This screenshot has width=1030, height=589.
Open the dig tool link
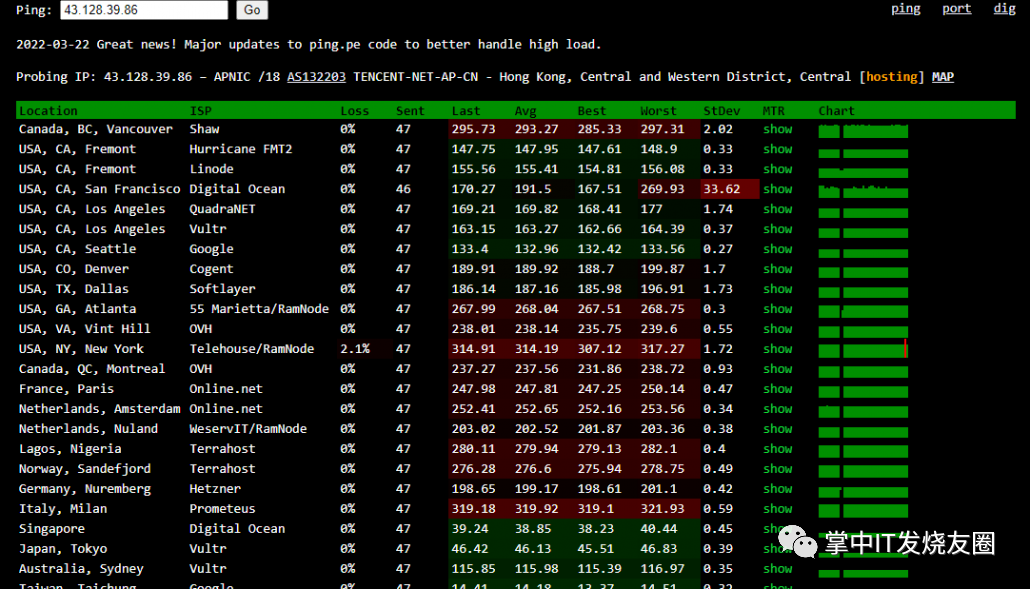click(1004, 9)
